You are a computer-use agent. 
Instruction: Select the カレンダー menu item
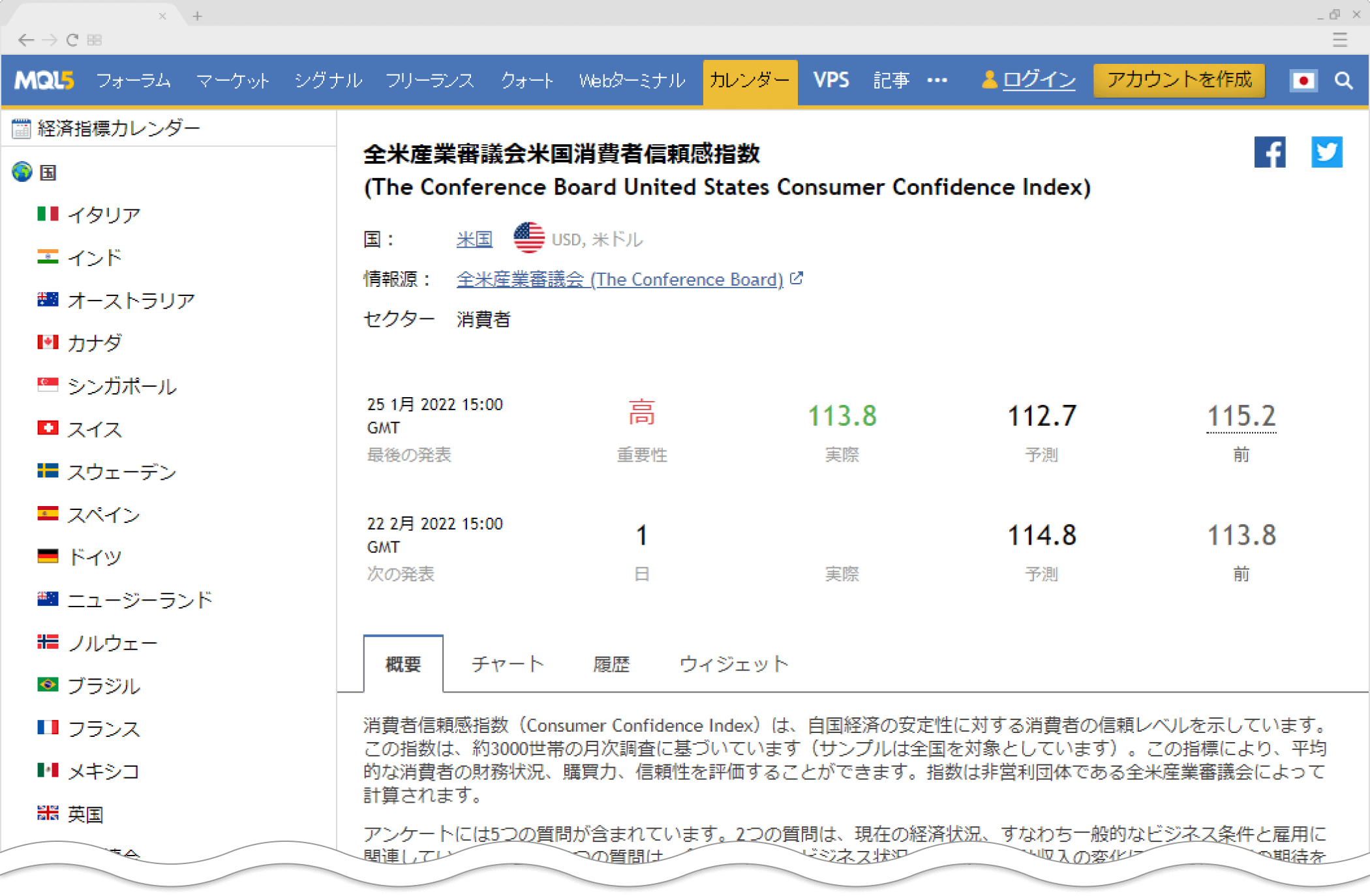(x=750, y=82)
